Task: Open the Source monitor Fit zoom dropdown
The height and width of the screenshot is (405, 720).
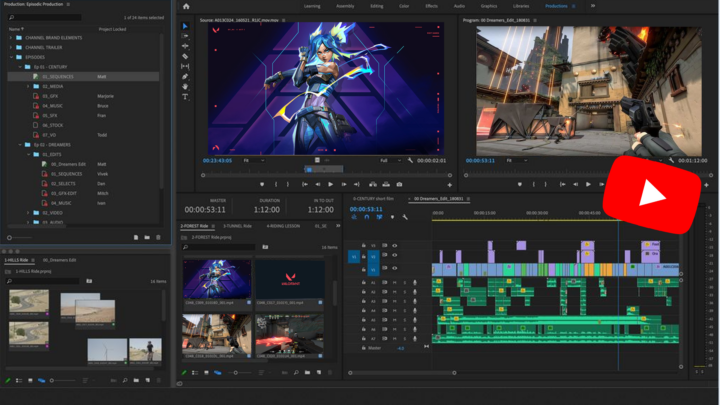Action: click(252, 160)
